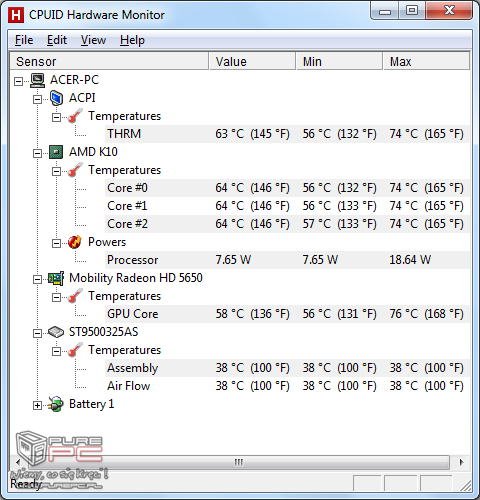This screenshot has height=500, width=480.
Task: Select the GPU Core row
Action: point(287,314)
